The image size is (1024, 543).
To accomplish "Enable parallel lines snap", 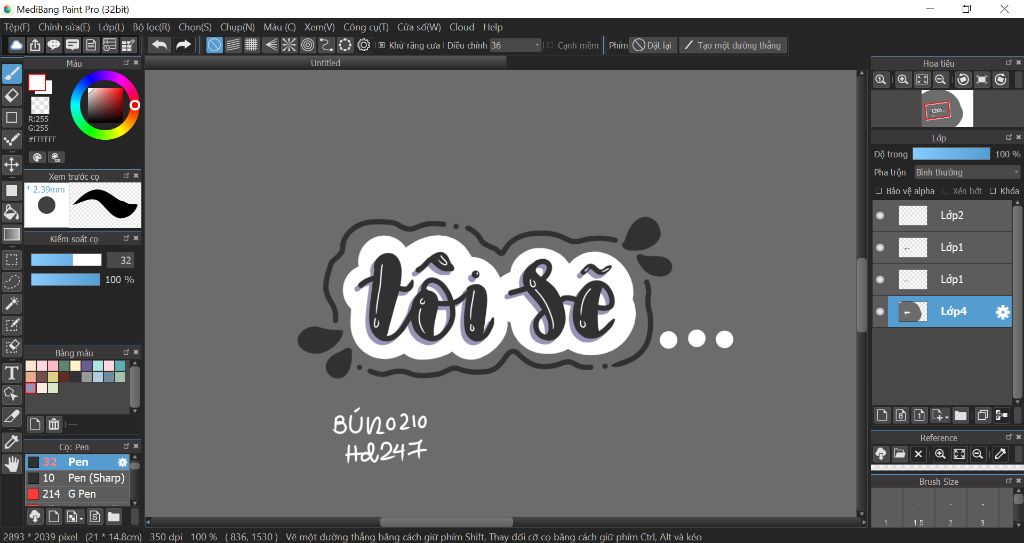I will (233, 45).
